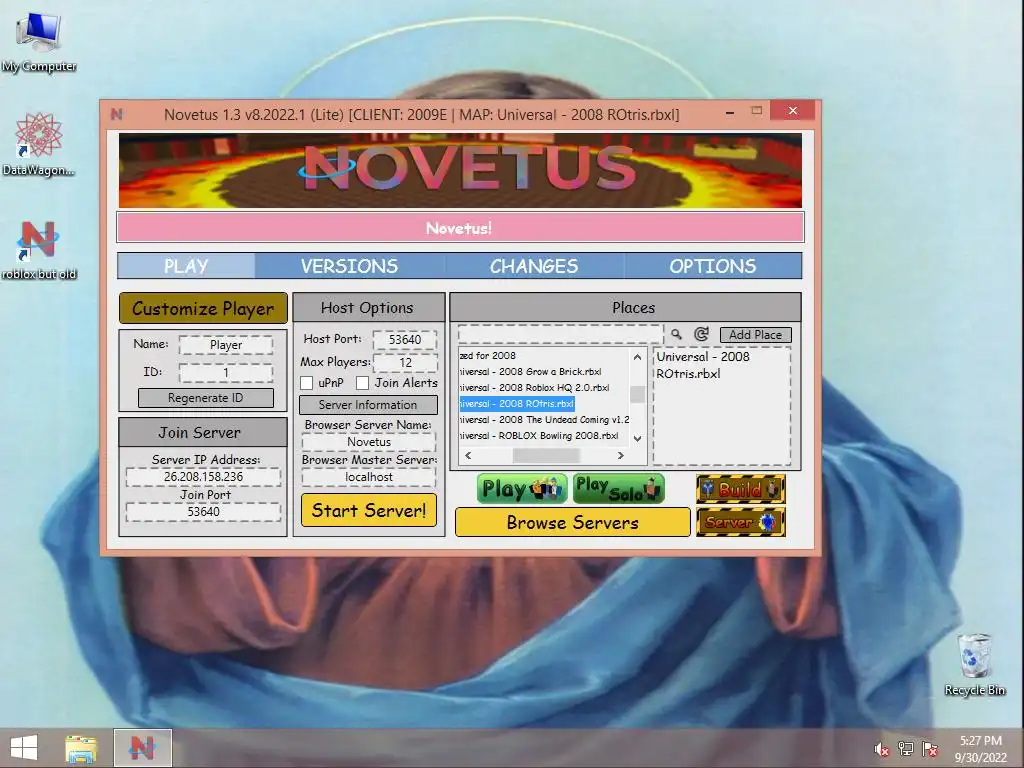Open the network tray icon
The height and width of the screenshot is (768, 1024).
906,749
